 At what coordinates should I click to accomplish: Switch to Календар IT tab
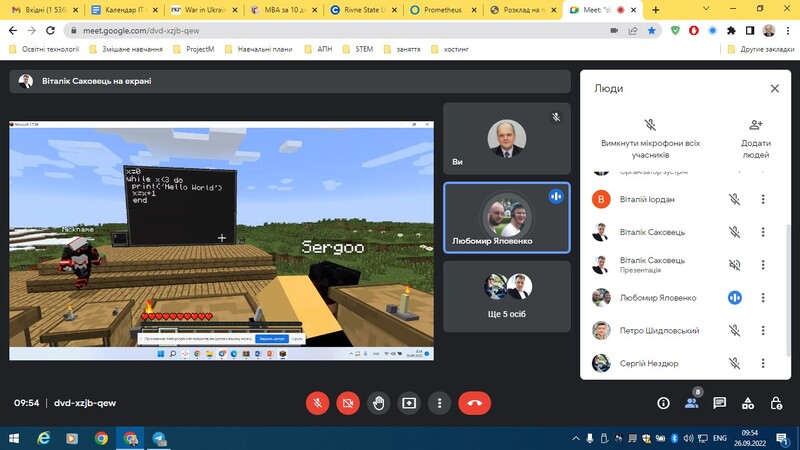[x=124, y=10]
